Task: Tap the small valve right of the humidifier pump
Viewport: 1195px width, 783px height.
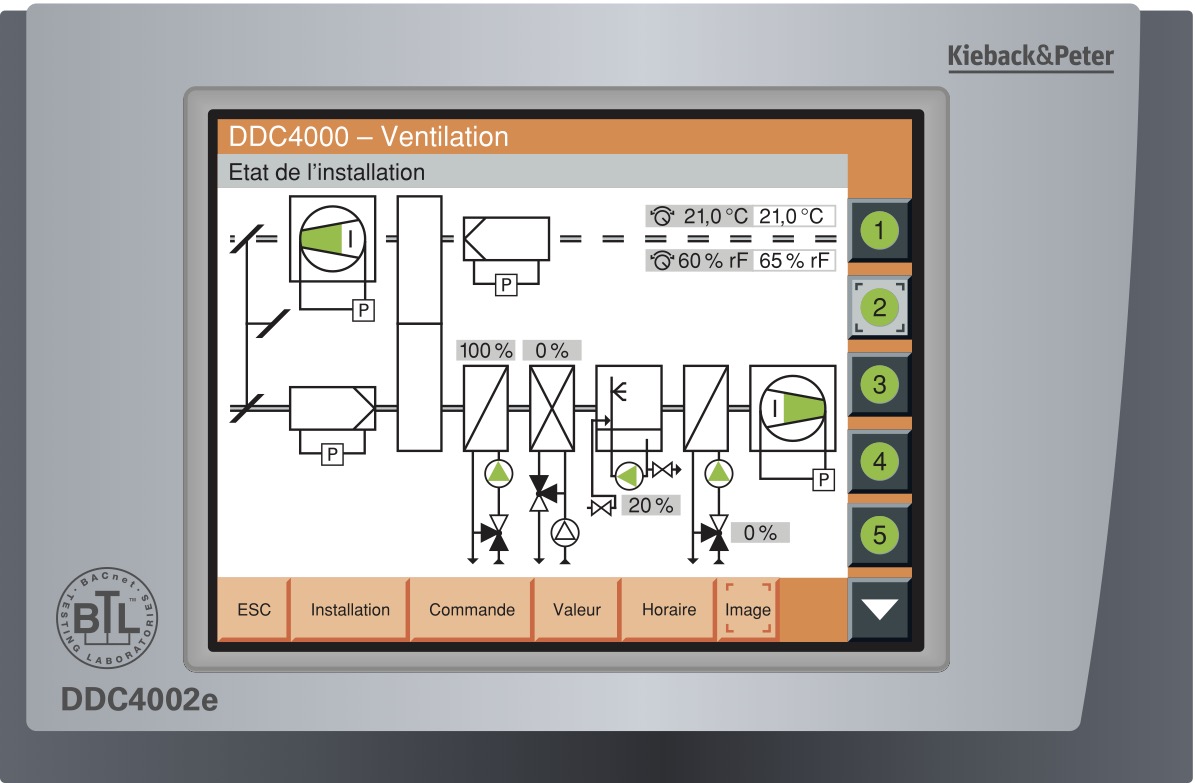Action: tap(664, 470)
